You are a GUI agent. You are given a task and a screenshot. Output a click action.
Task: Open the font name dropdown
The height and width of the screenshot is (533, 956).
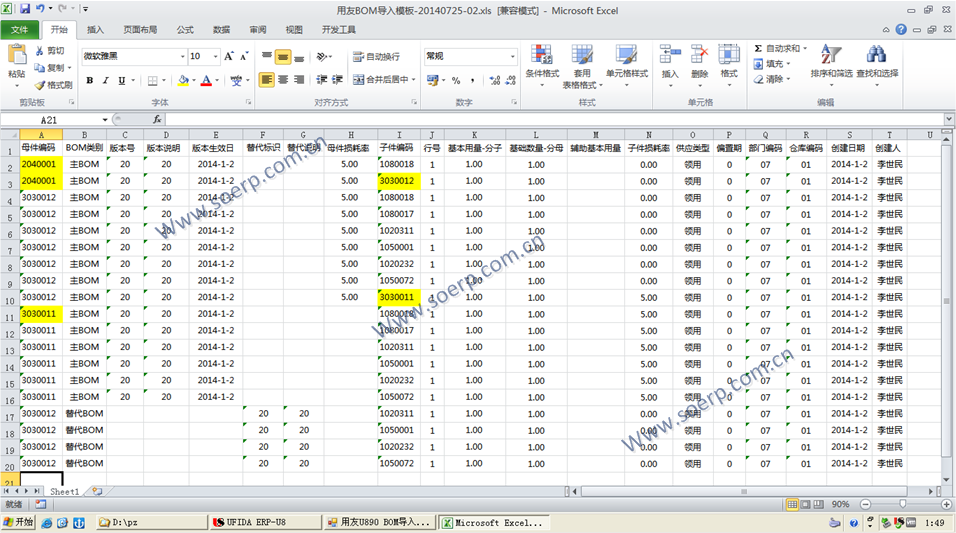point(182,56)
